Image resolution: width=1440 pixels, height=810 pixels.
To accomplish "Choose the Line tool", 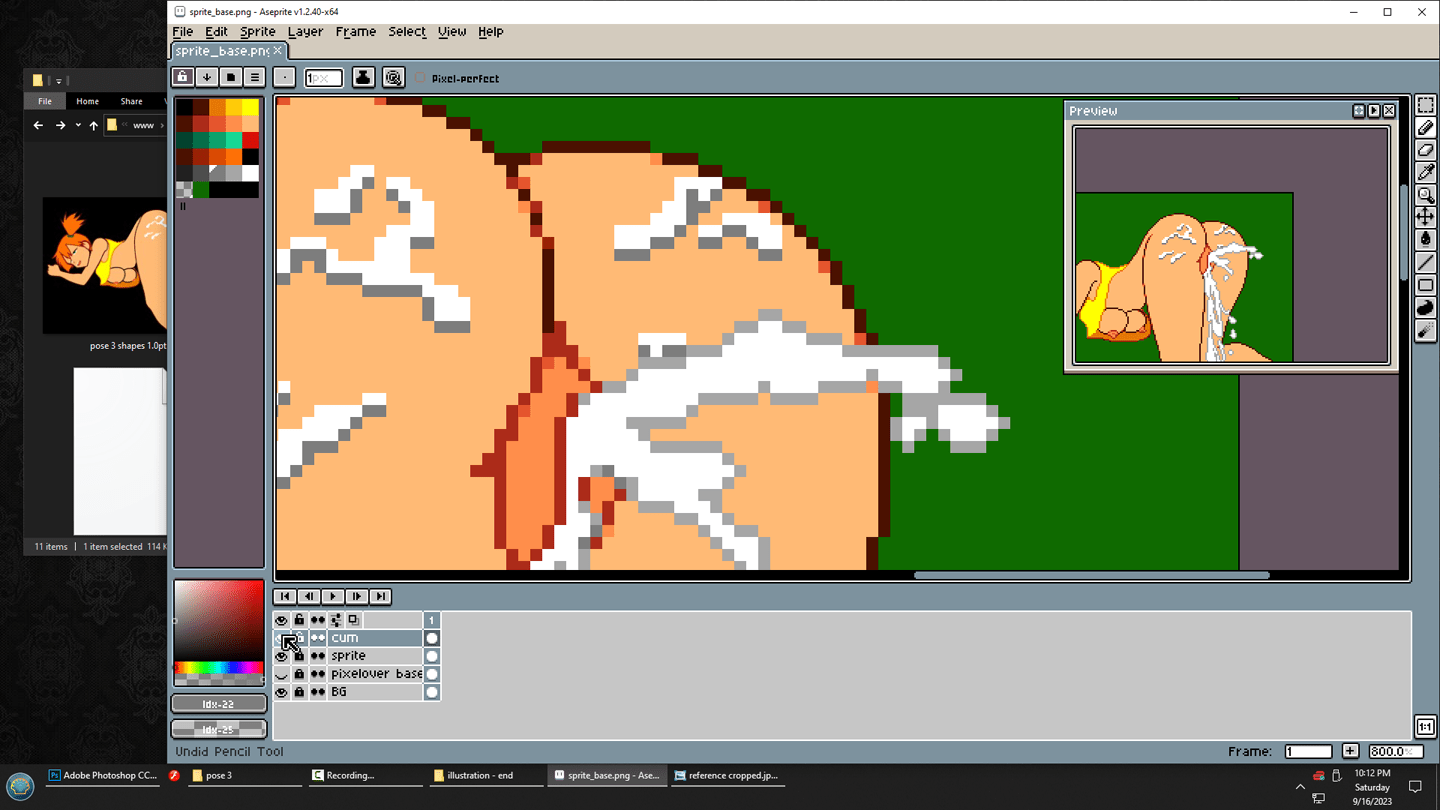I will point(1426,262).
